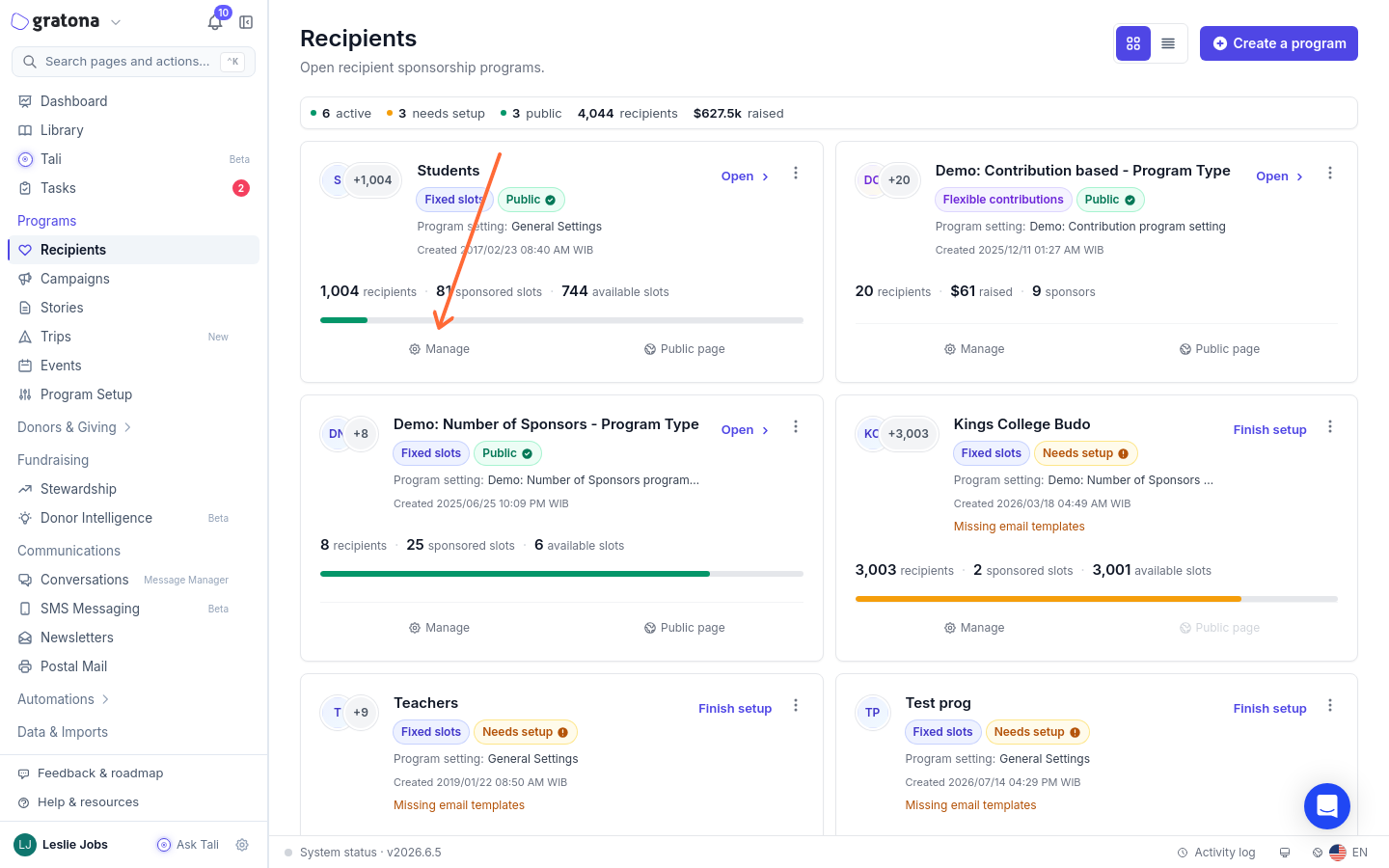Screen dimensions: 1389x868
Task: Switch to list view
Action: tap(1168, 43)
